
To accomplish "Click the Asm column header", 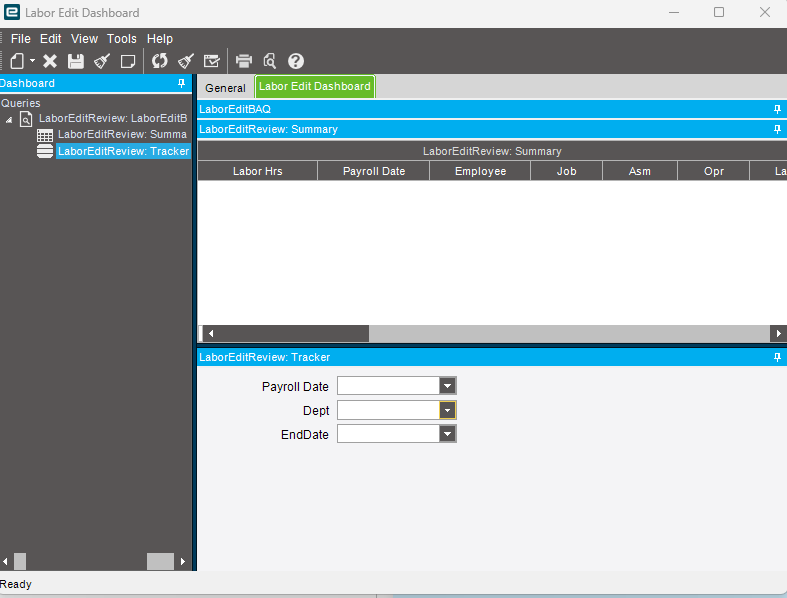I will point(640,171).
